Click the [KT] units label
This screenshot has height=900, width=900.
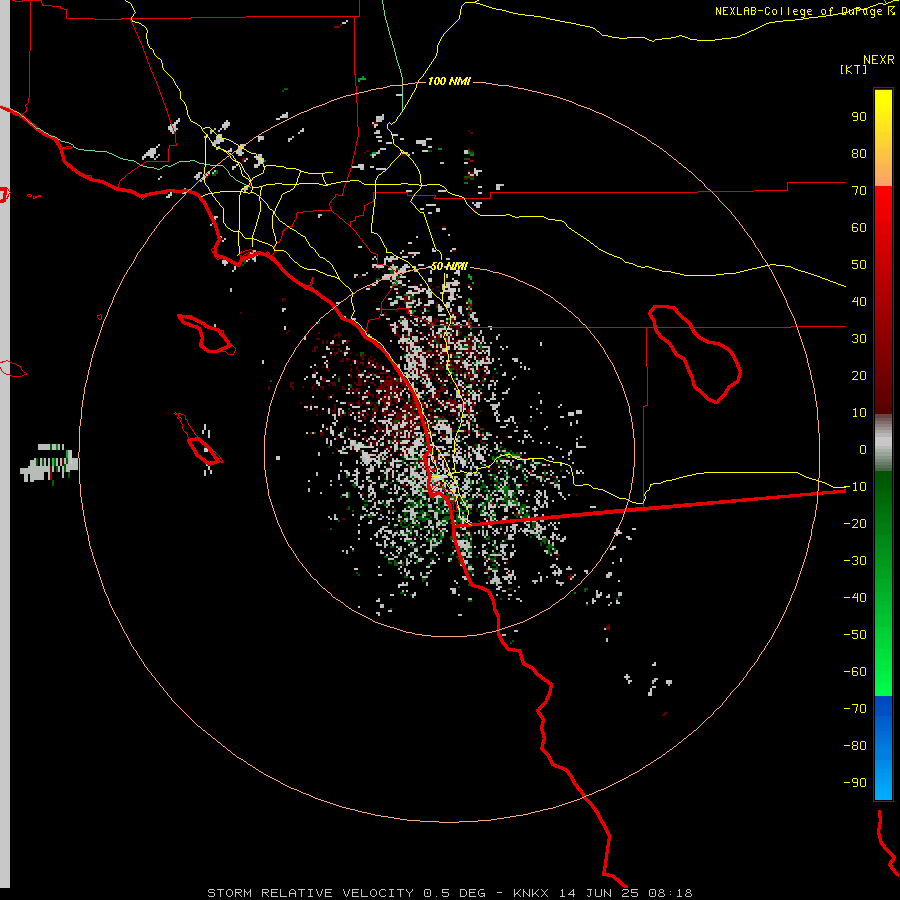click(x=854, y=69)
